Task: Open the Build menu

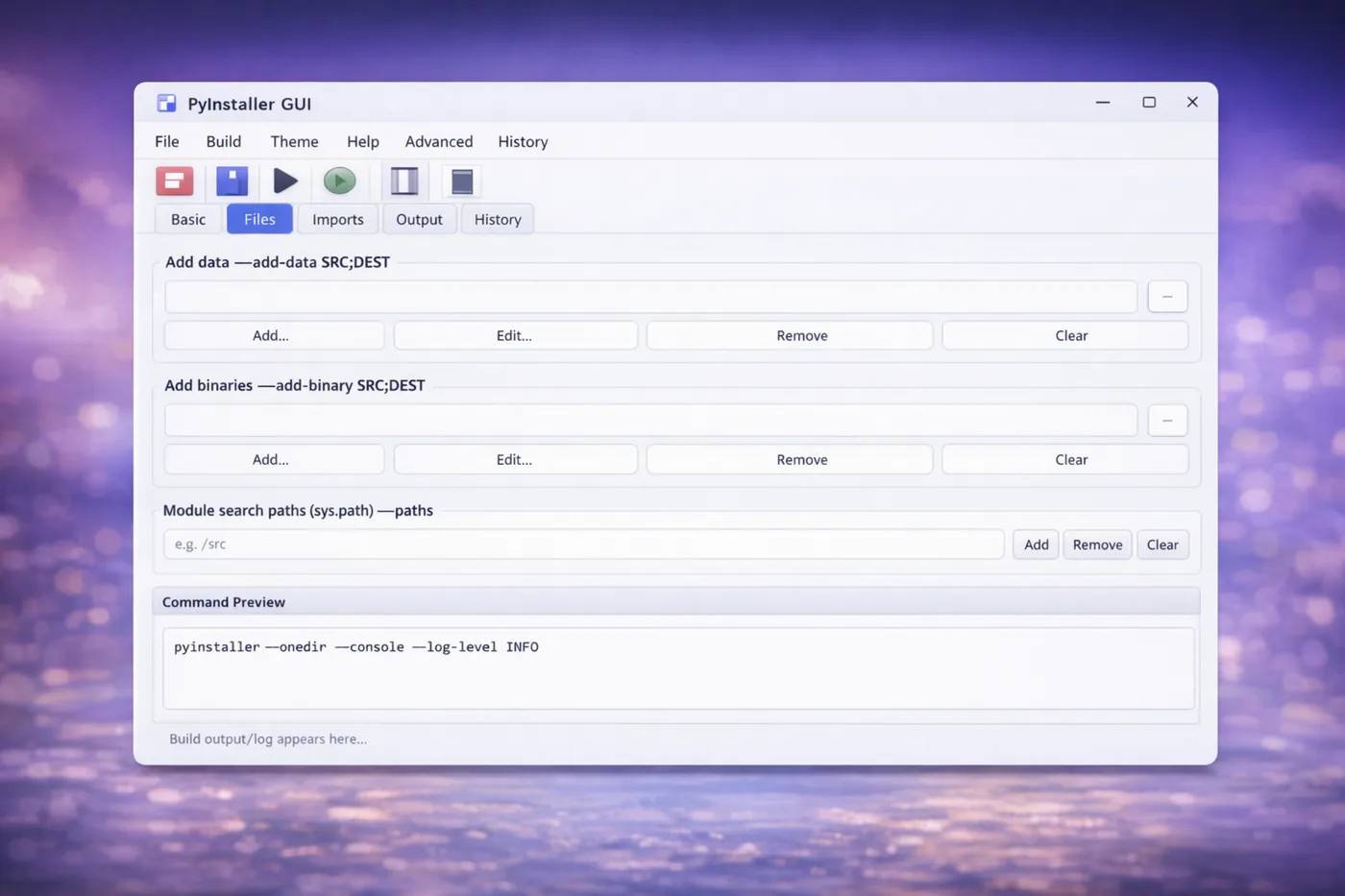Action: (x=223, y=141)
